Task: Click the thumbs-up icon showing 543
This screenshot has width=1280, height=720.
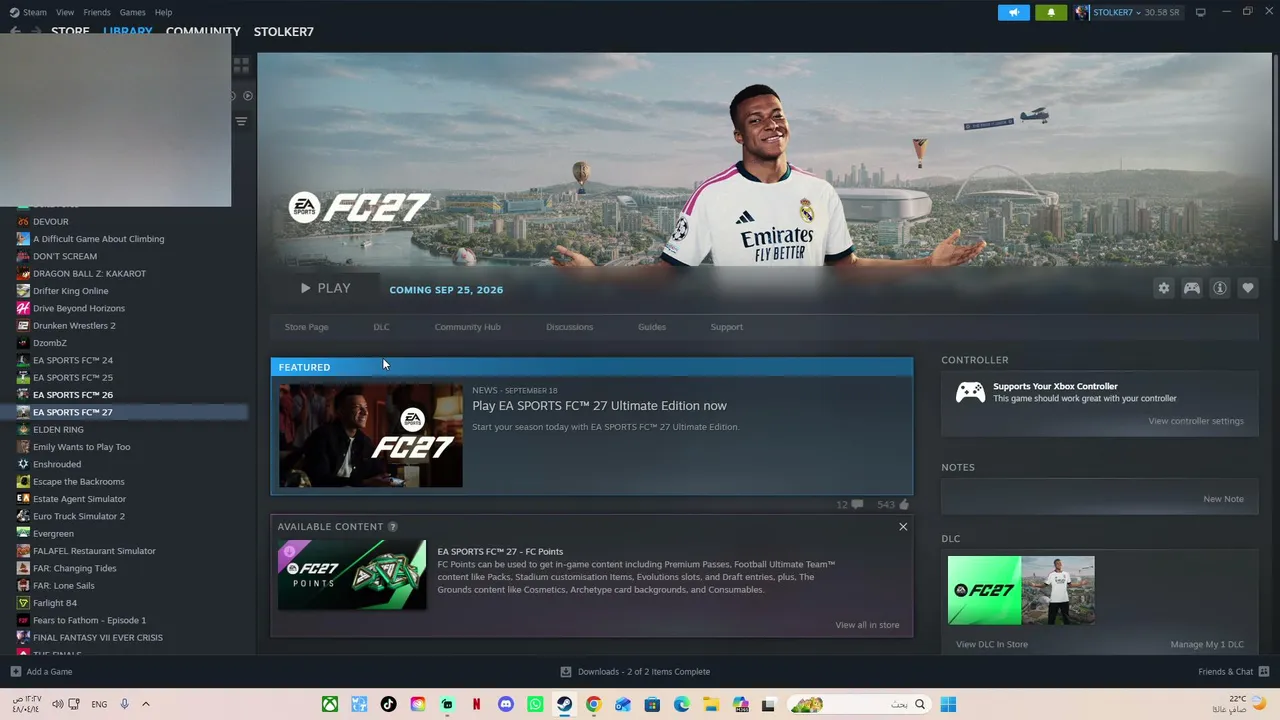Action: click(904, 505)
